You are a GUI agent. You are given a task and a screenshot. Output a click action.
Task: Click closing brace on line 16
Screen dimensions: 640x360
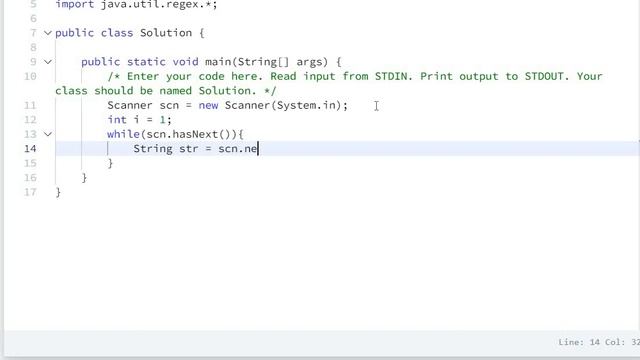point(84,178)
